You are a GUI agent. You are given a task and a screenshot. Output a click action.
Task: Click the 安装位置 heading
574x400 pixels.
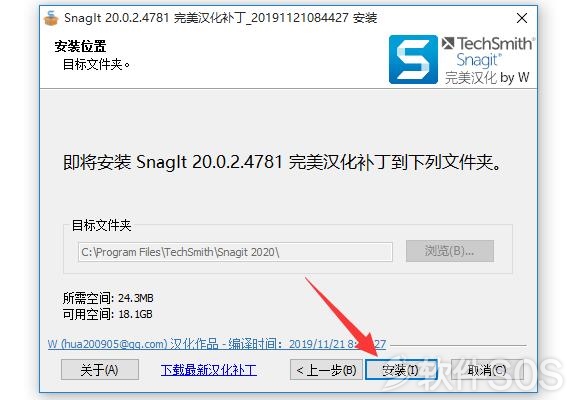pyautogui.click(x=80, y=46)
